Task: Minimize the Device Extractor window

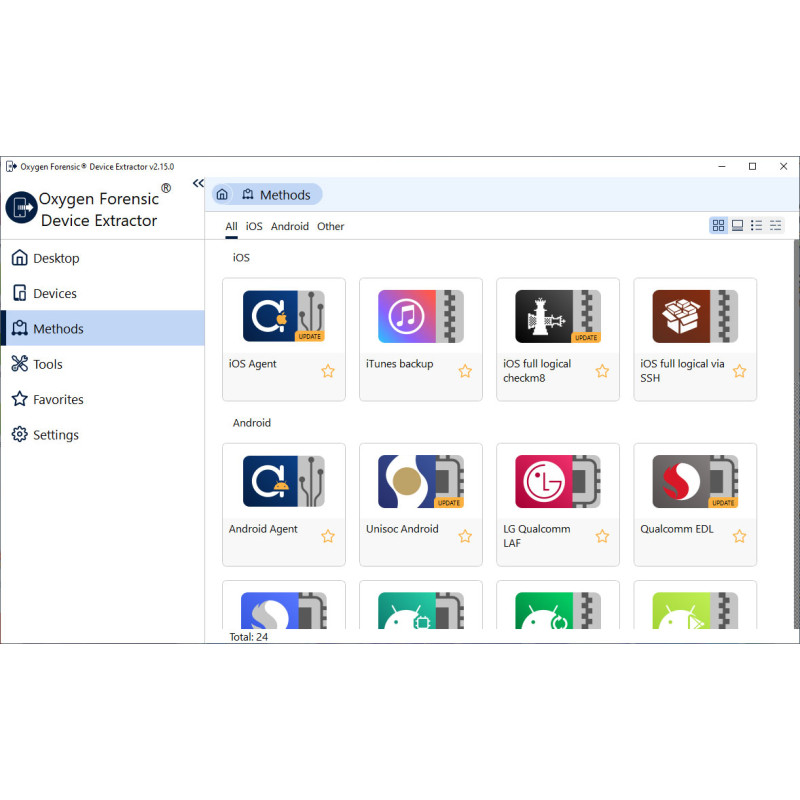Action: (722, 166)
